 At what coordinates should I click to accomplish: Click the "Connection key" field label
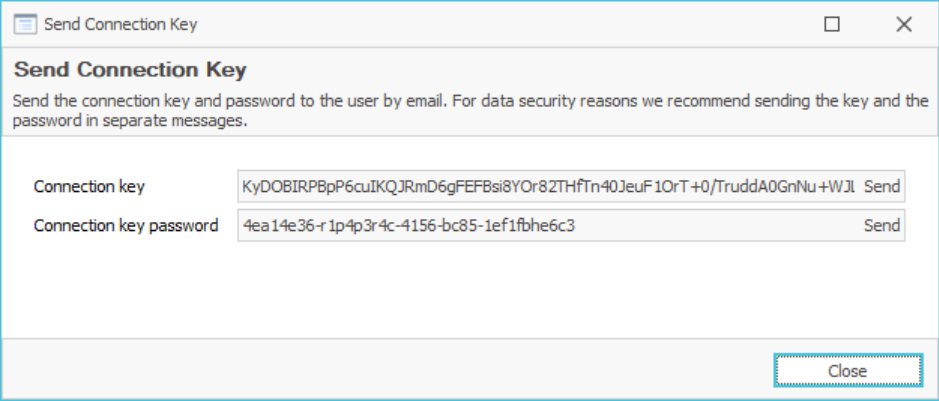click(89, 186)
